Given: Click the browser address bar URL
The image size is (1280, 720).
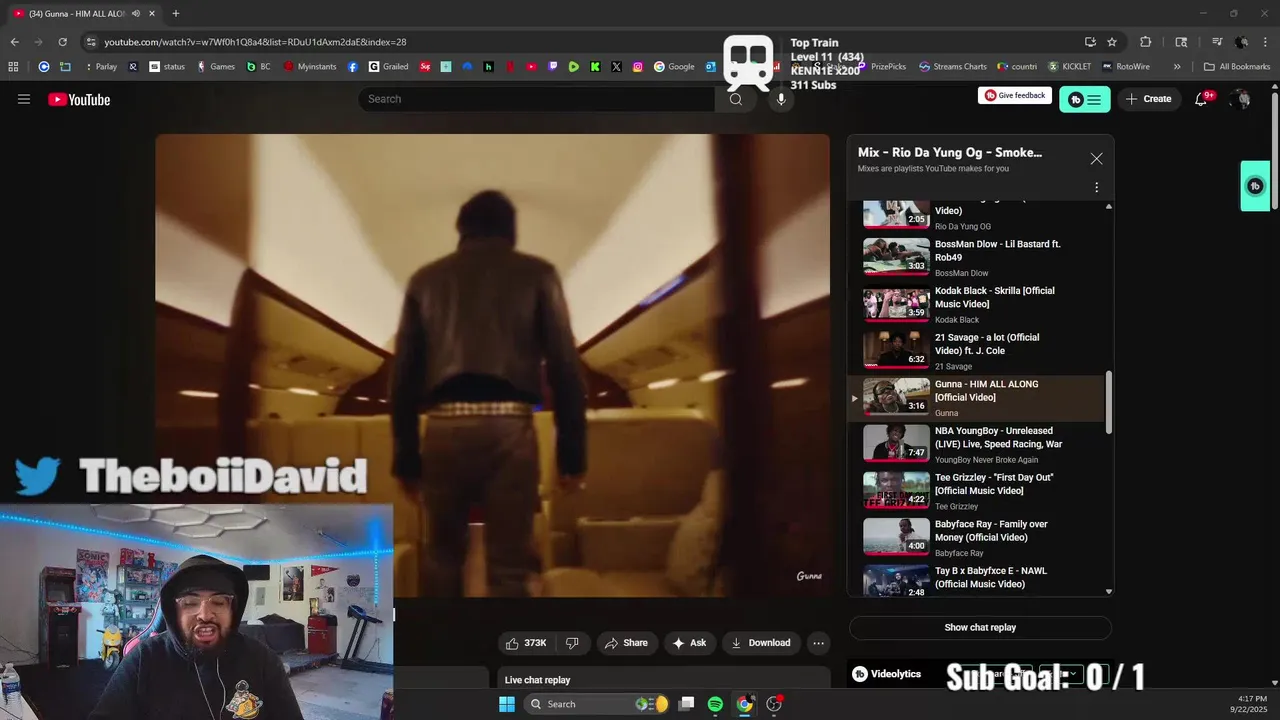Looking at the screenshot, I should tap(255, 42).
